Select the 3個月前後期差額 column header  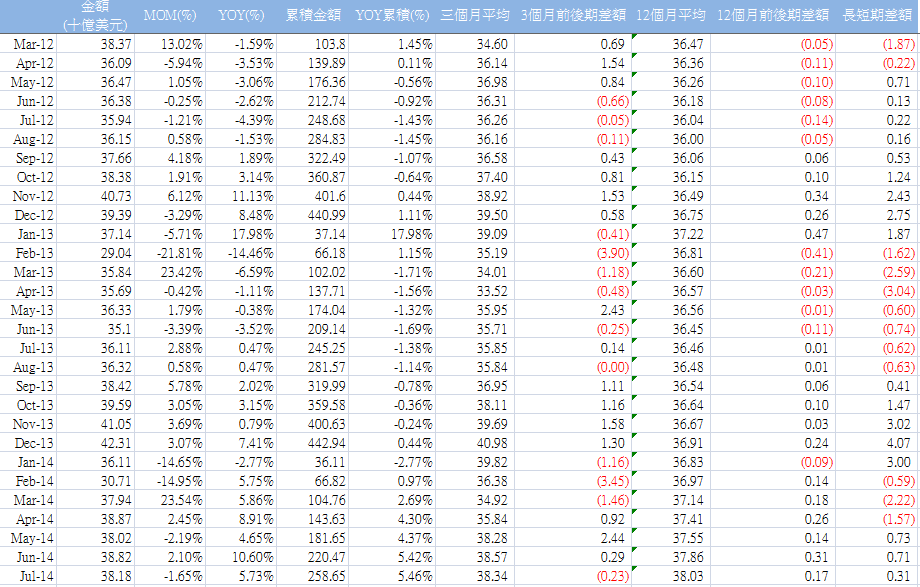click(x=573, y=15)
